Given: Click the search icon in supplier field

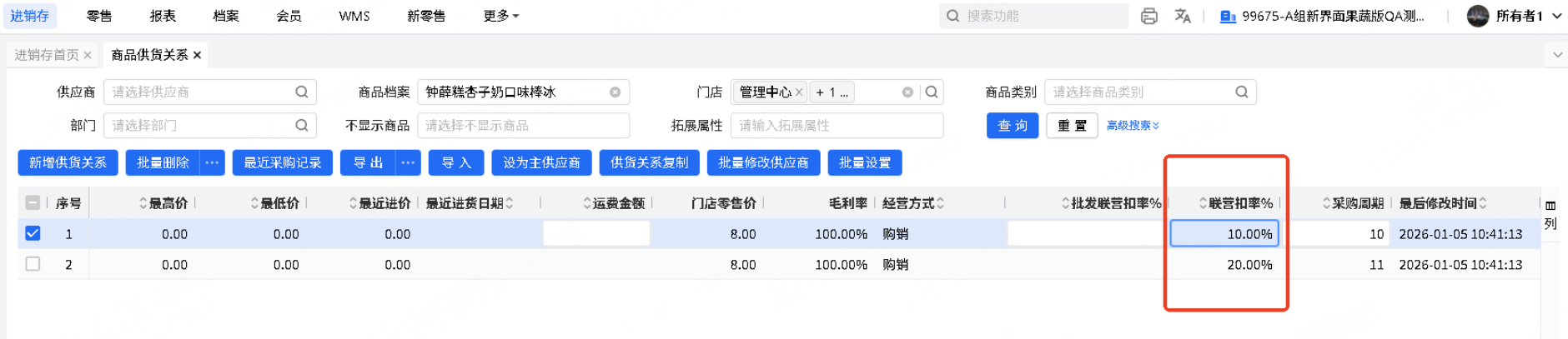Looking at the screenshot, I should 302,92.
